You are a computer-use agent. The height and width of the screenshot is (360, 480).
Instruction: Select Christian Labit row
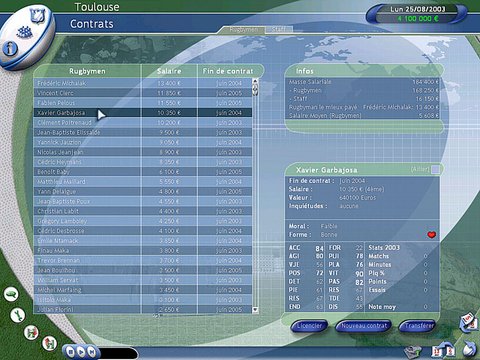[143, 211]
